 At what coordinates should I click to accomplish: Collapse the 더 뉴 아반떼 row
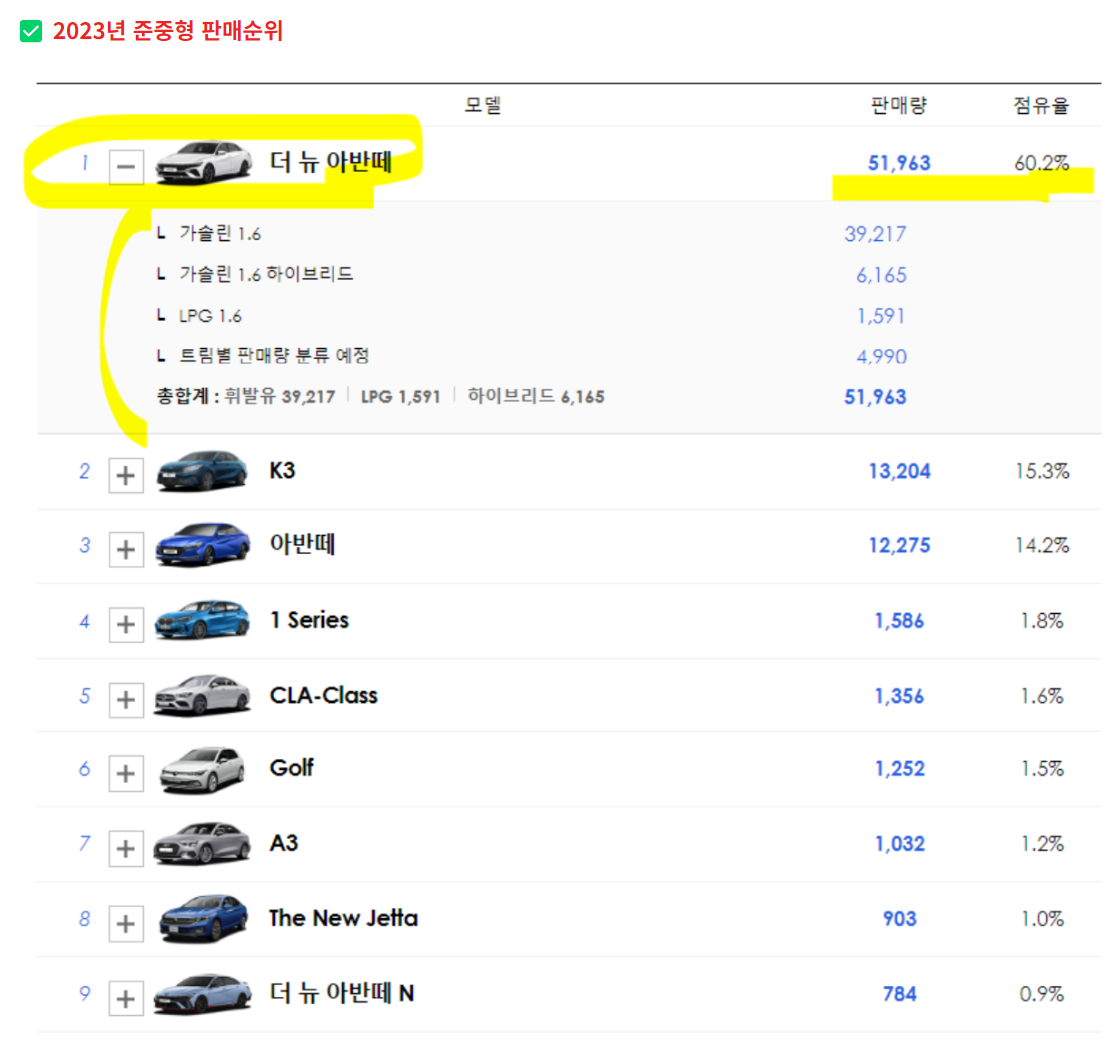tap(126, 167)
